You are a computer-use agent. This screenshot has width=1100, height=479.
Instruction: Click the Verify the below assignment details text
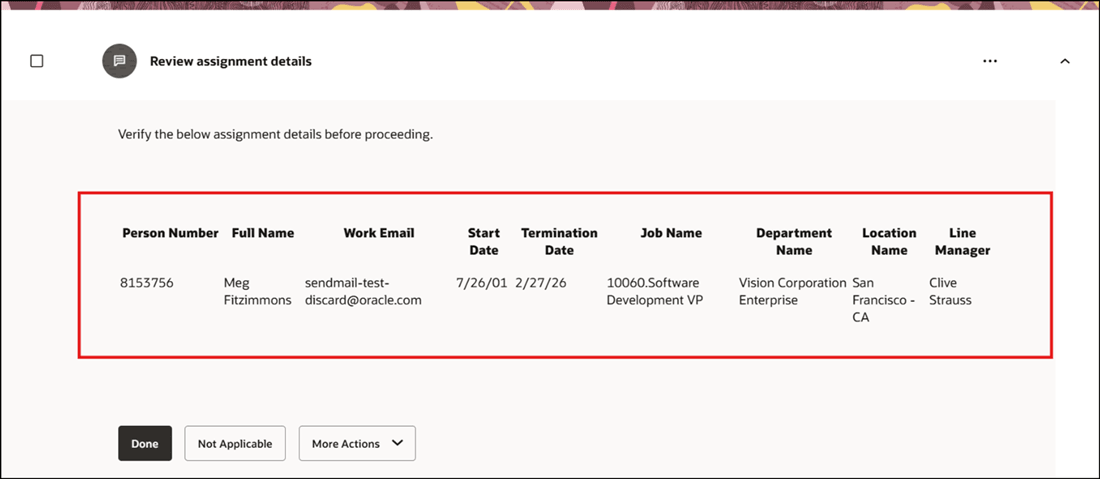click(x=276, y=134)
